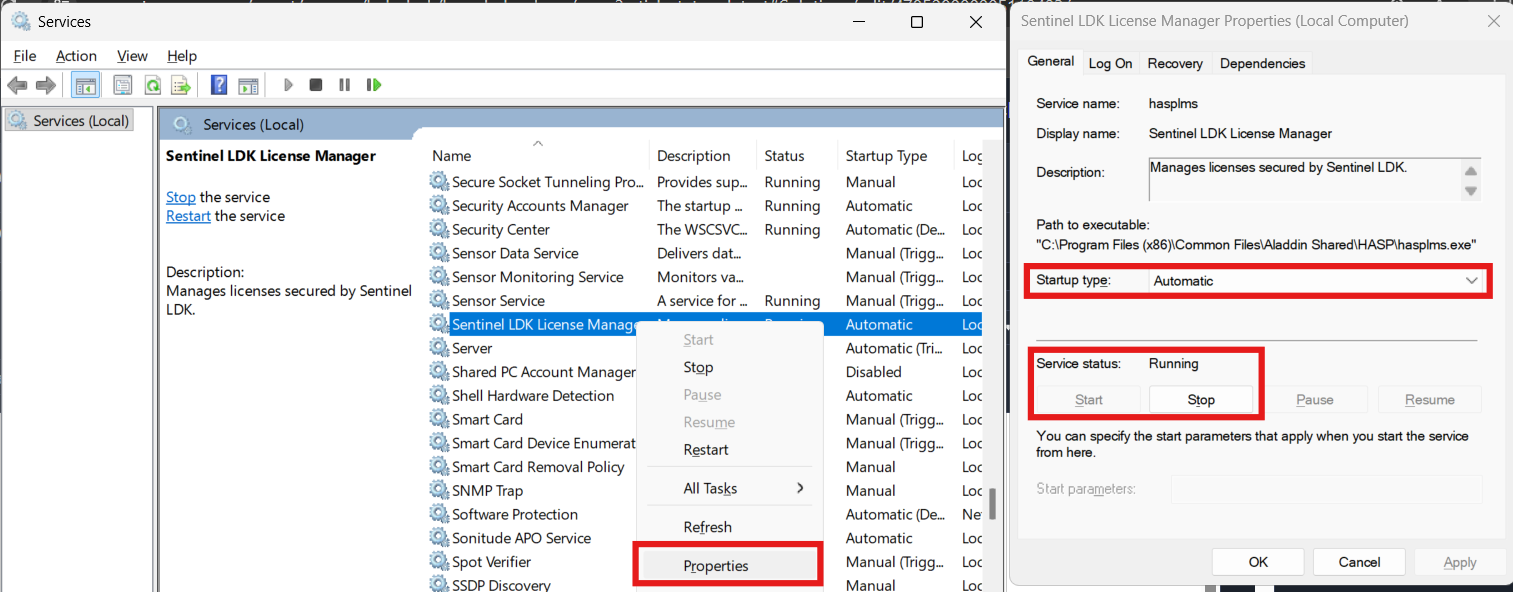Screen dimensions: 1513x592
Task: Switch to the Recovery tab
Action: tap(1175, 63)
